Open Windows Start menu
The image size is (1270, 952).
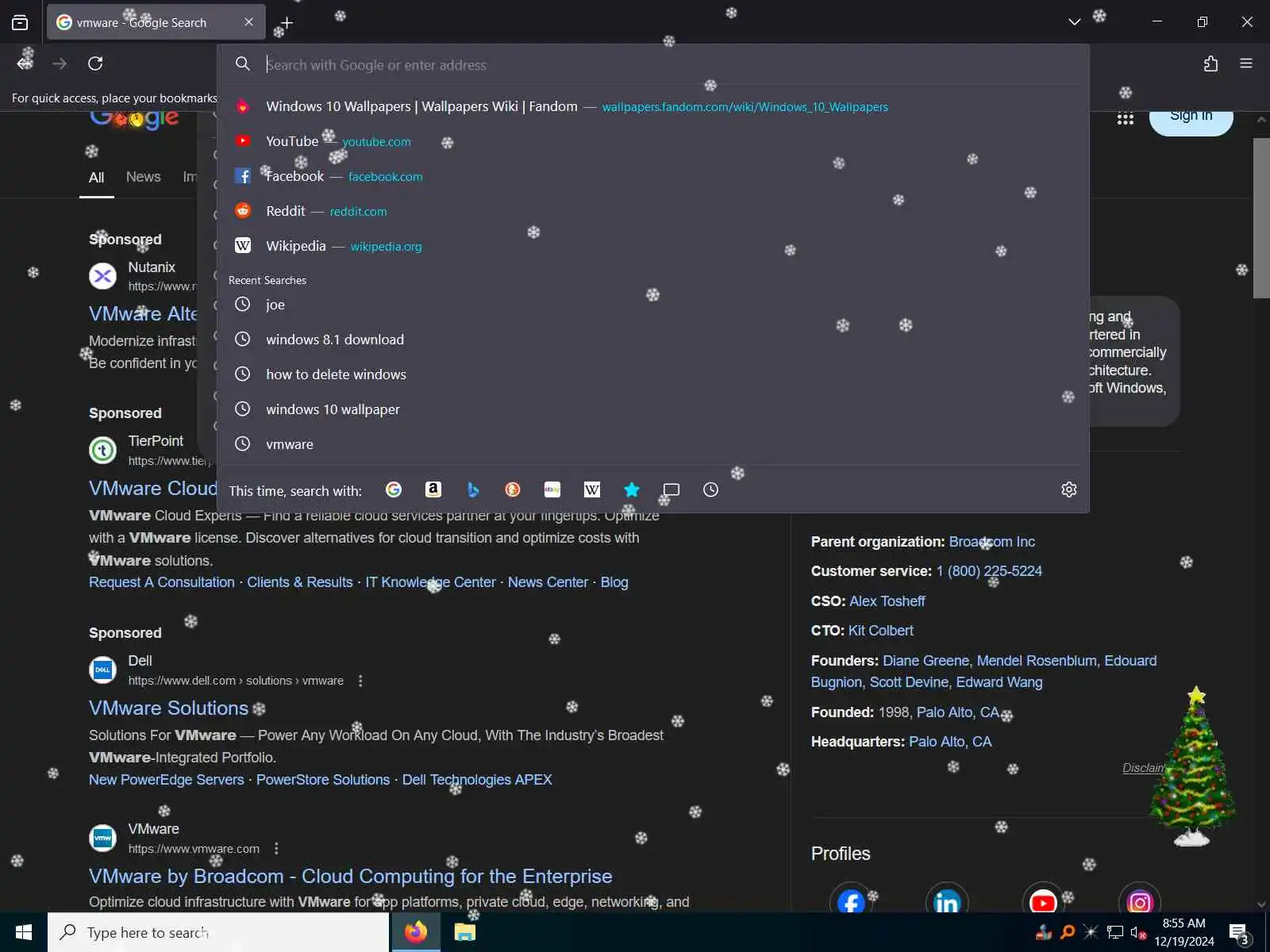[x=24, y=932]
